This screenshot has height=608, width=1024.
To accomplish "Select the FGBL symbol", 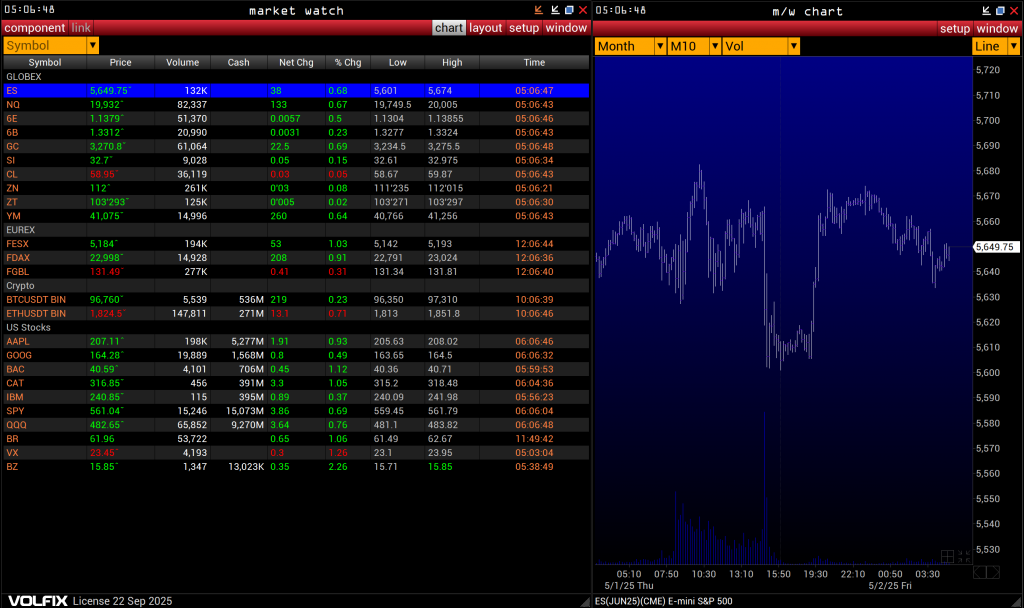I will coord(18,272).
